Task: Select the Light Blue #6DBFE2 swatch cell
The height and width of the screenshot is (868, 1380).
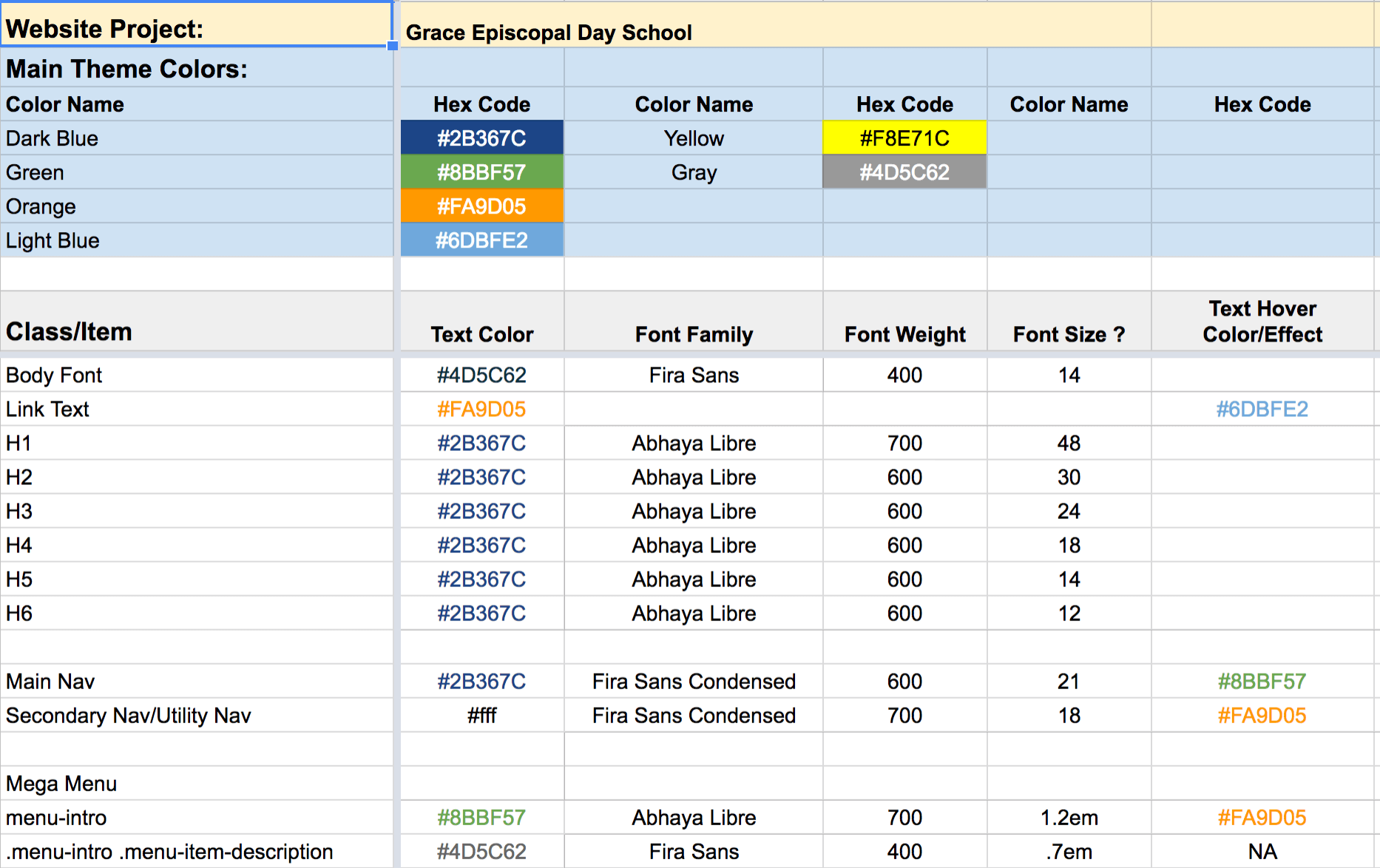Action: pyautogui.click(x=481, y=240)
